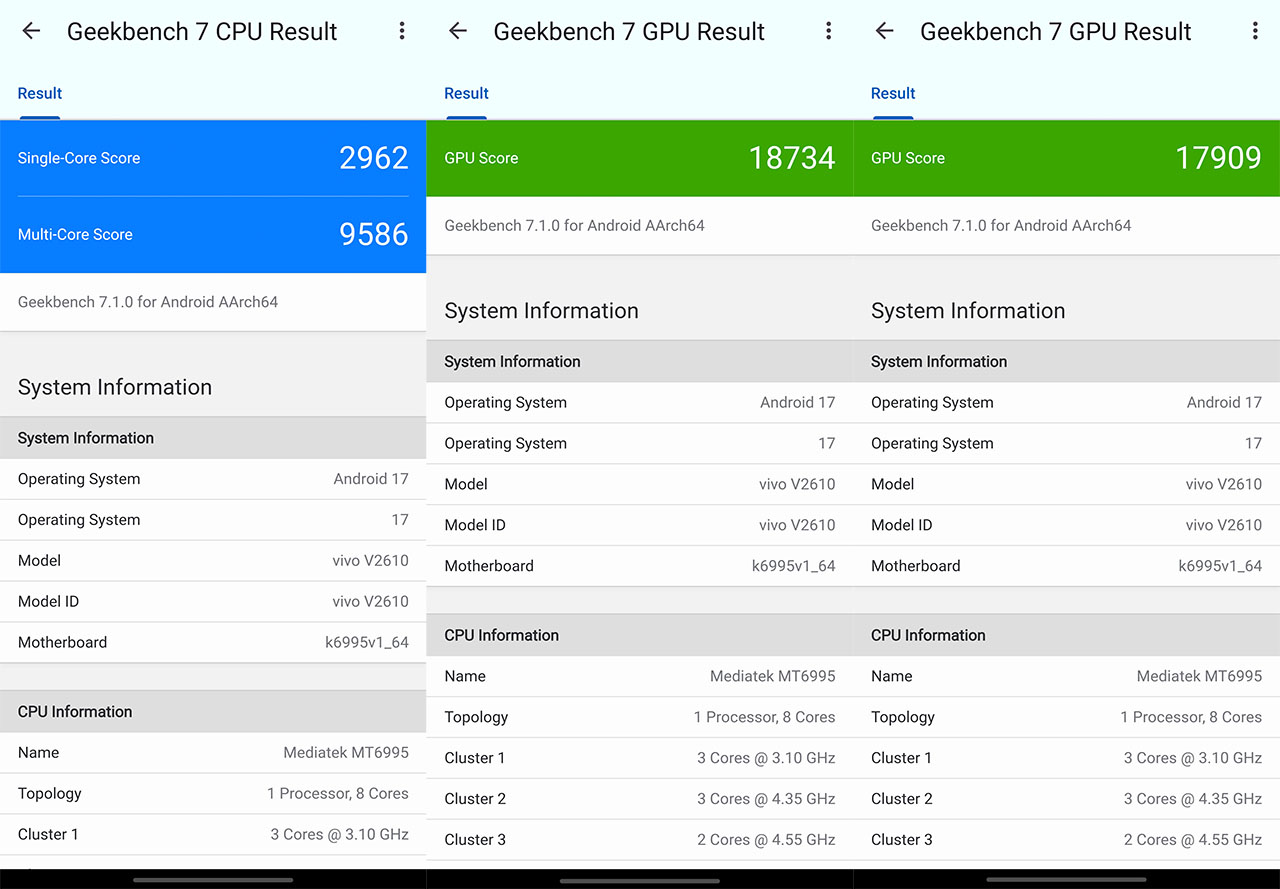
Task: Open overflow menu on CPU Result screen
Action: point(402,31)
